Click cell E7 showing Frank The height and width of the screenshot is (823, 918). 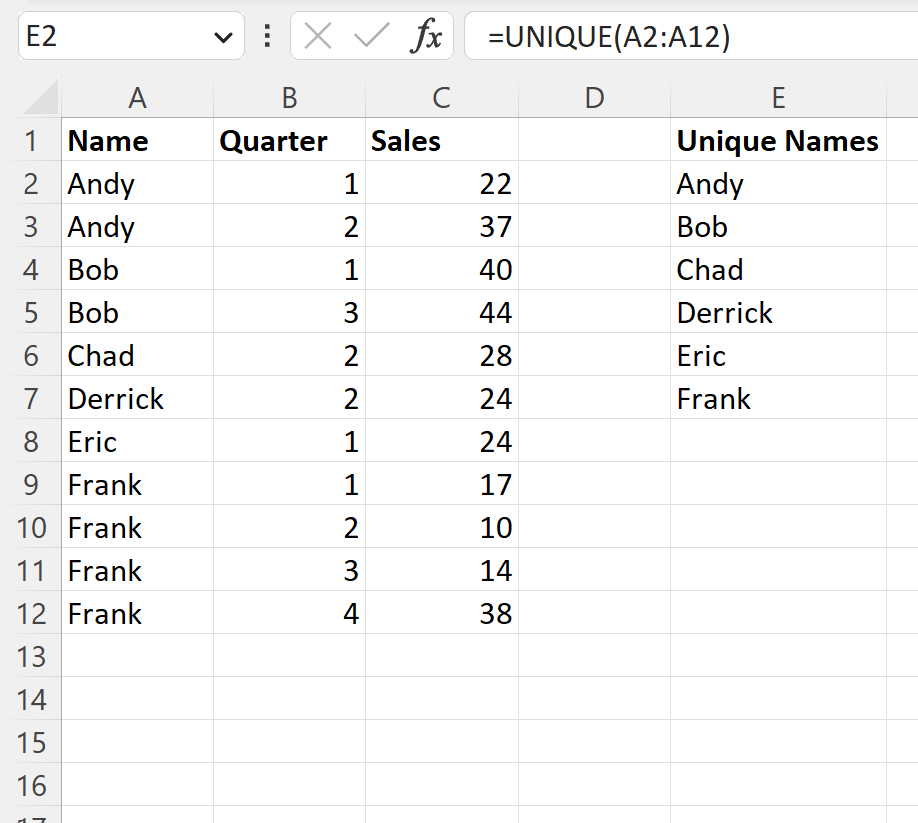point(778,398)
